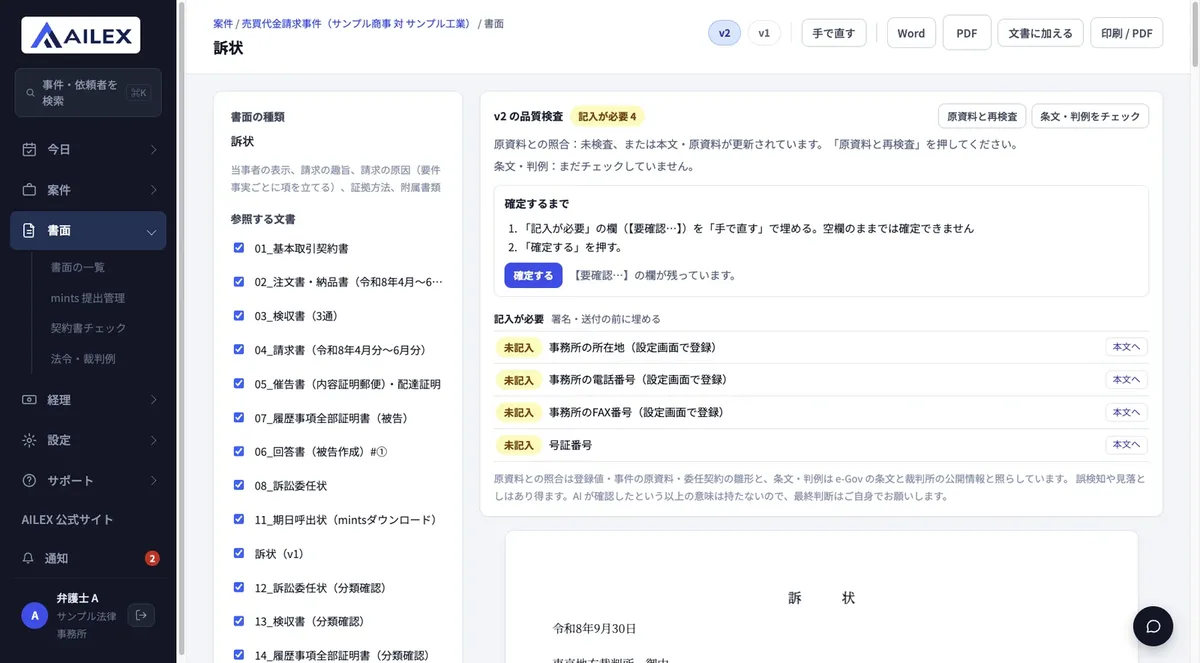
Task: Click 案件 breadcrumb link
Action: coord(224,22)
